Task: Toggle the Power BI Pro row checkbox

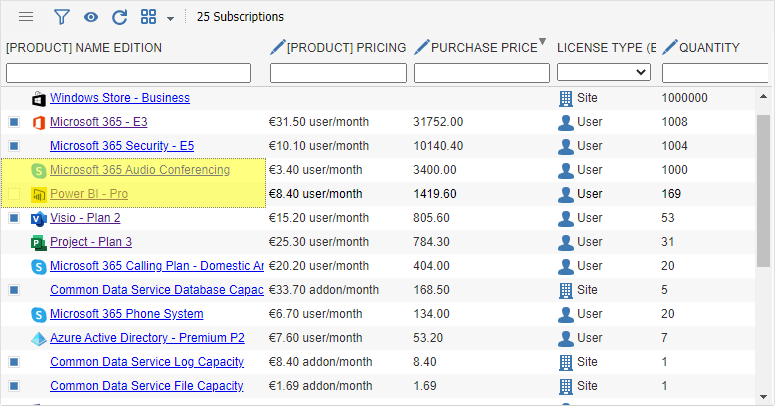Action: [14, 194]
